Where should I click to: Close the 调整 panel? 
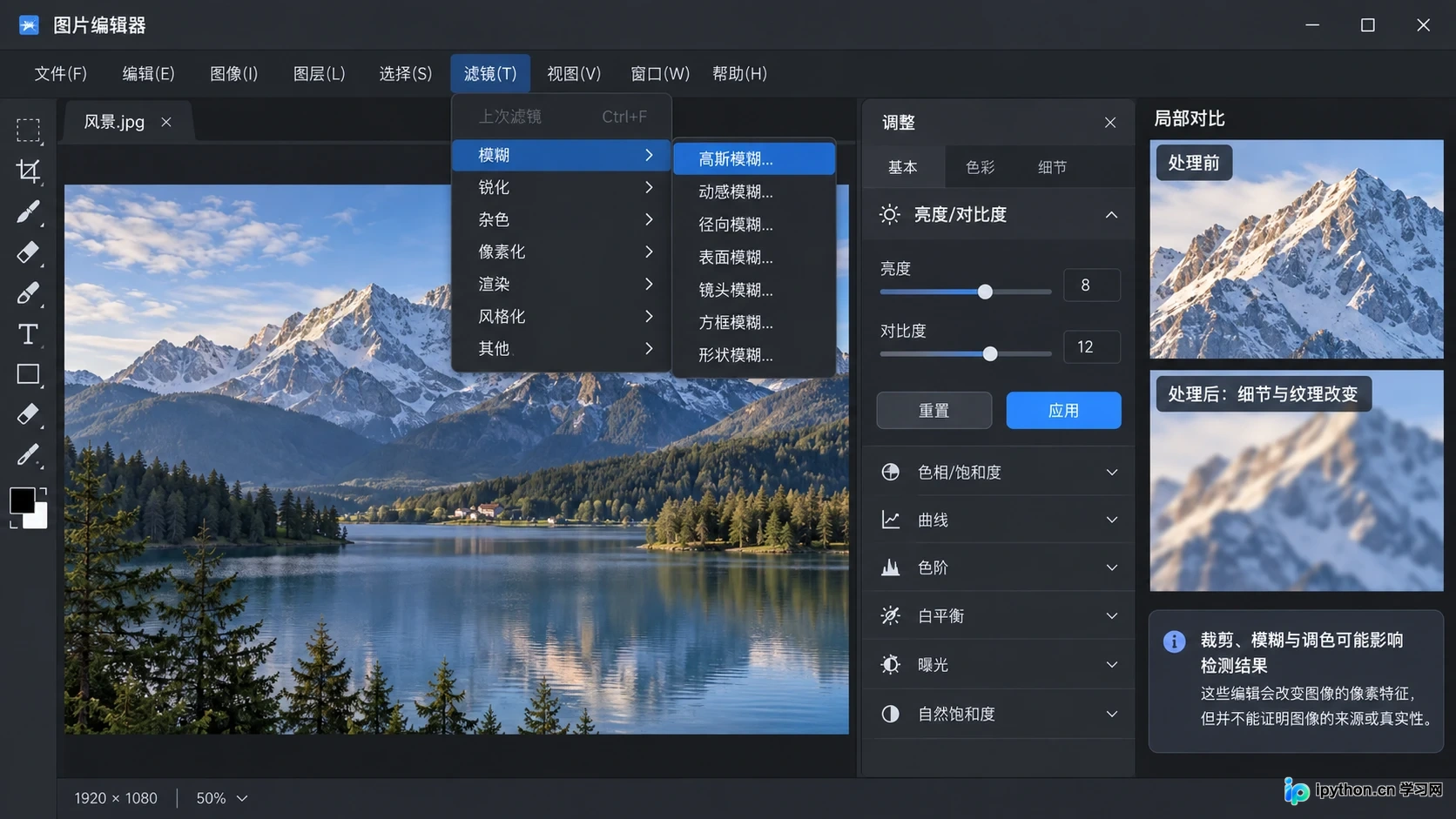tap(1110, 123)
